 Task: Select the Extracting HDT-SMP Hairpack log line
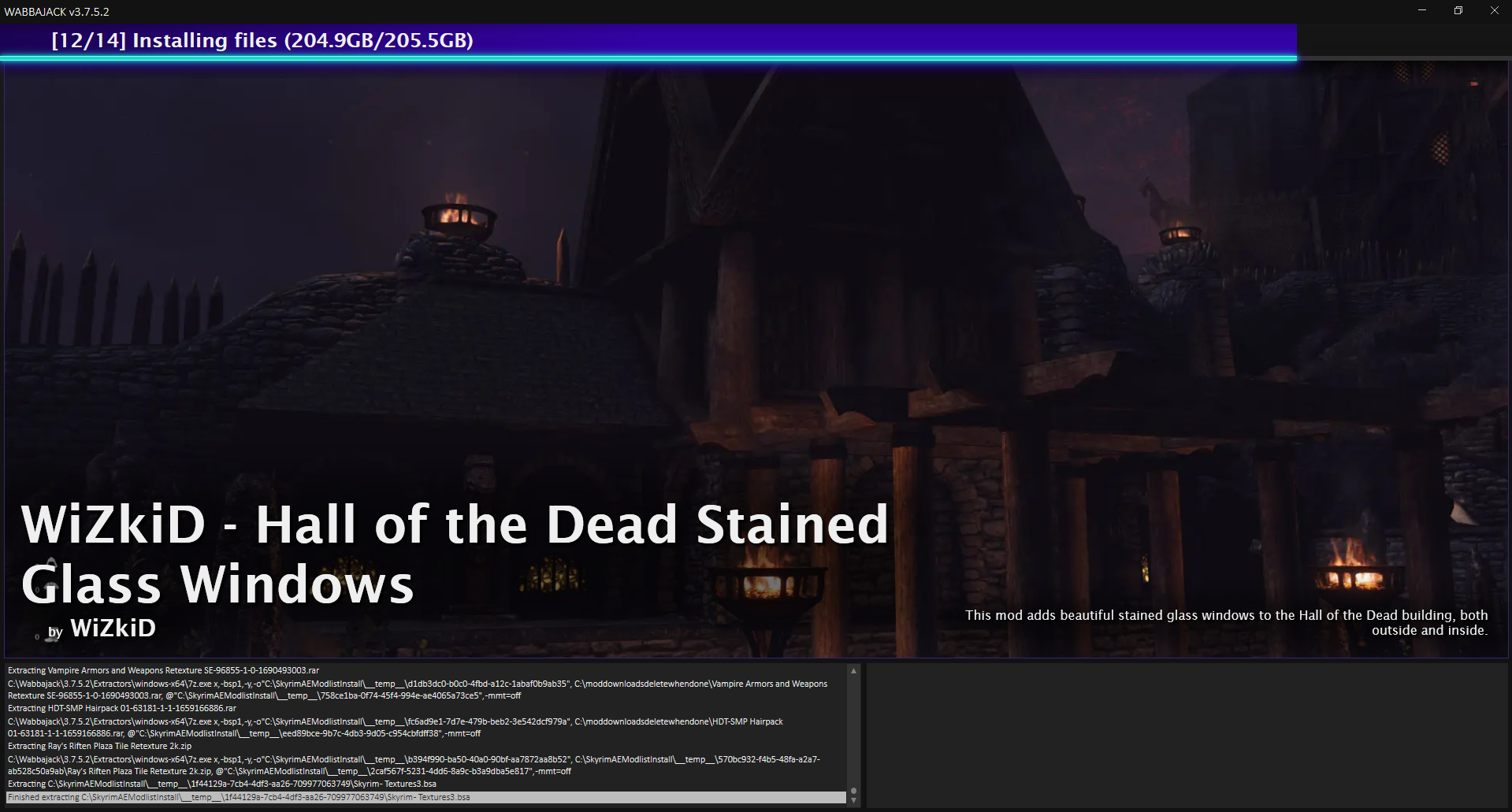[x=122, y=709]
